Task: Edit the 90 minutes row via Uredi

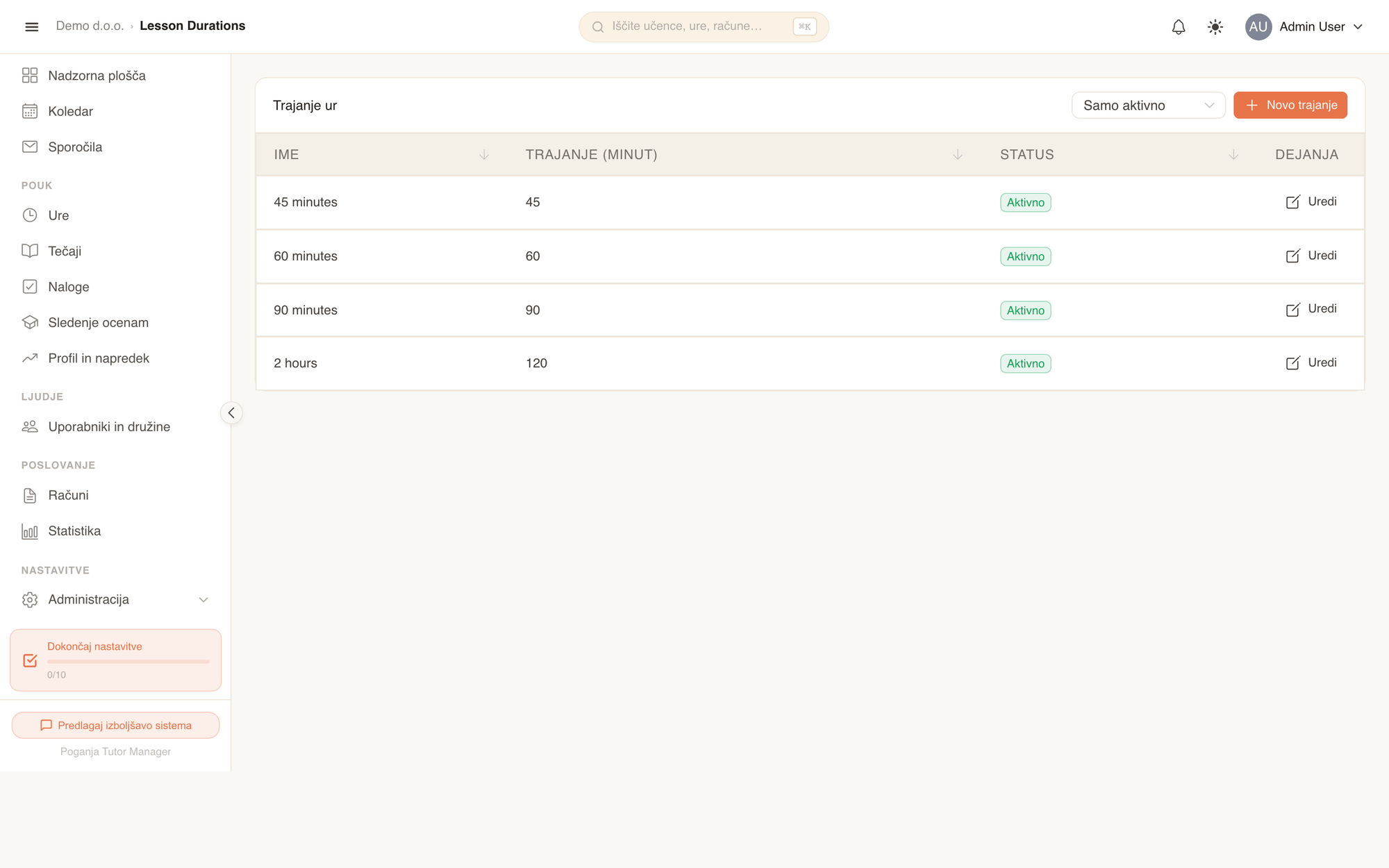Action: click(x=1311, y=310)
